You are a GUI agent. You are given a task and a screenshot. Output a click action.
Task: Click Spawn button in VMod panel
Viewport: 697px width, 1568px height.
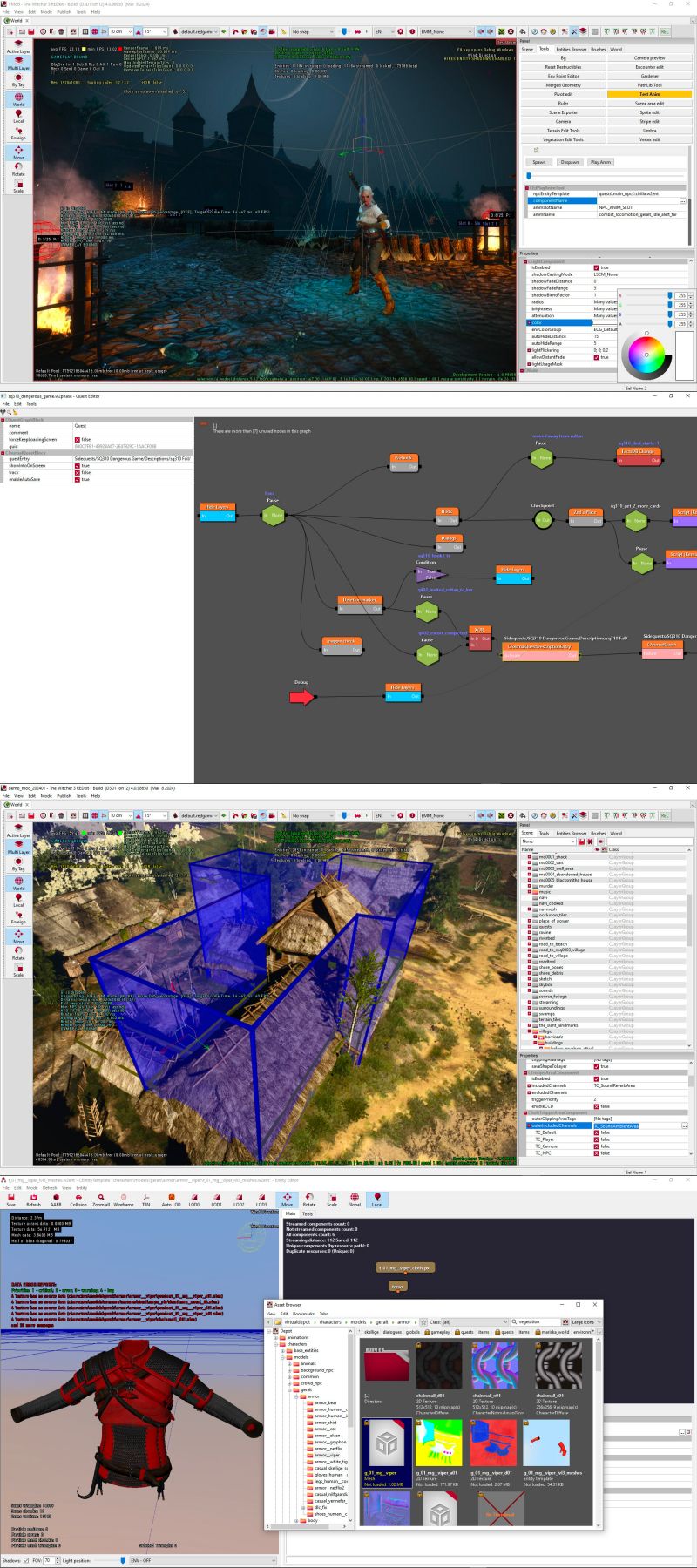point(539,162)
